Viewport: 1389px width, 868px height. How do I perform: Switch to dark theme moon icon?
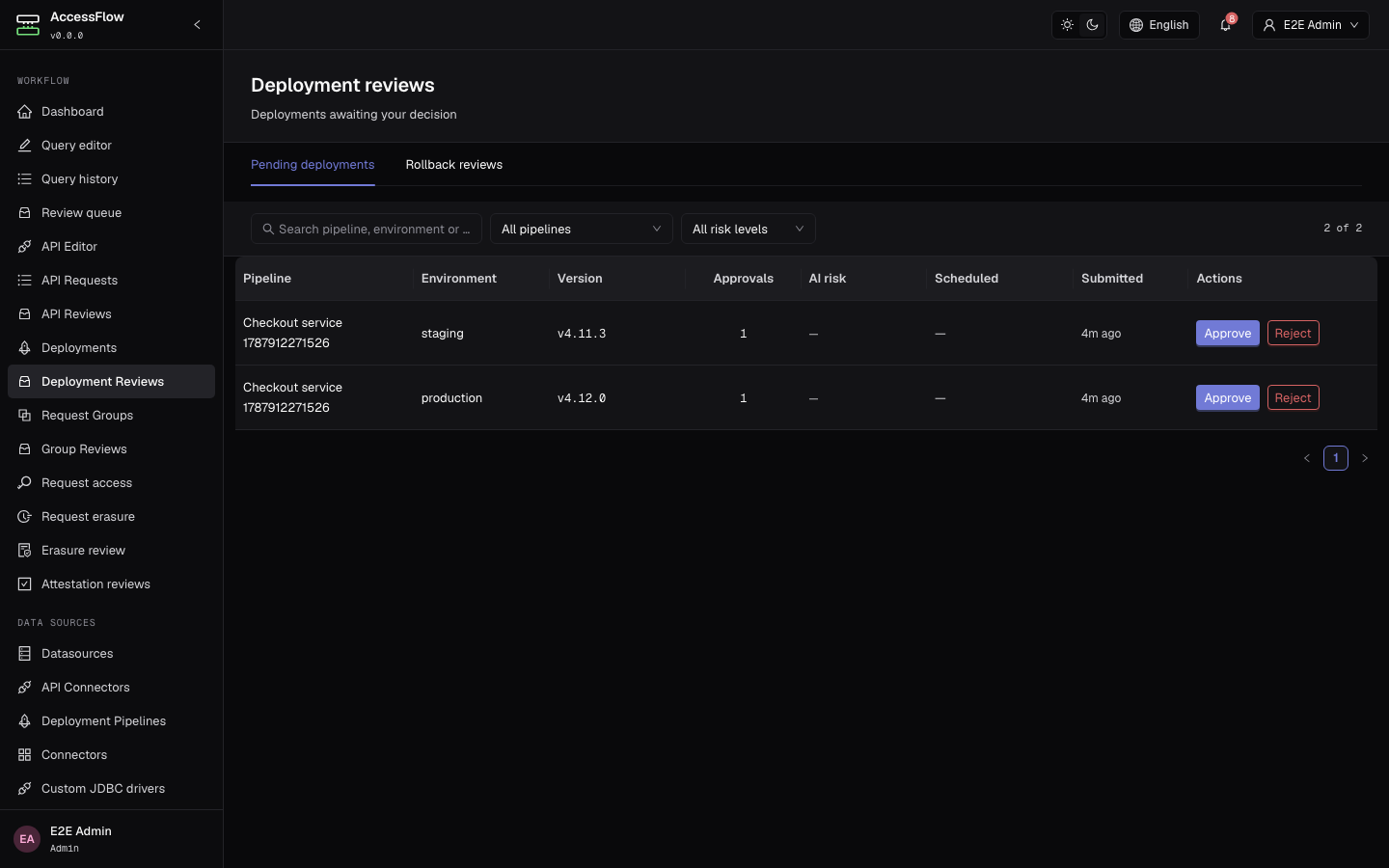(x=1093, y=25)
